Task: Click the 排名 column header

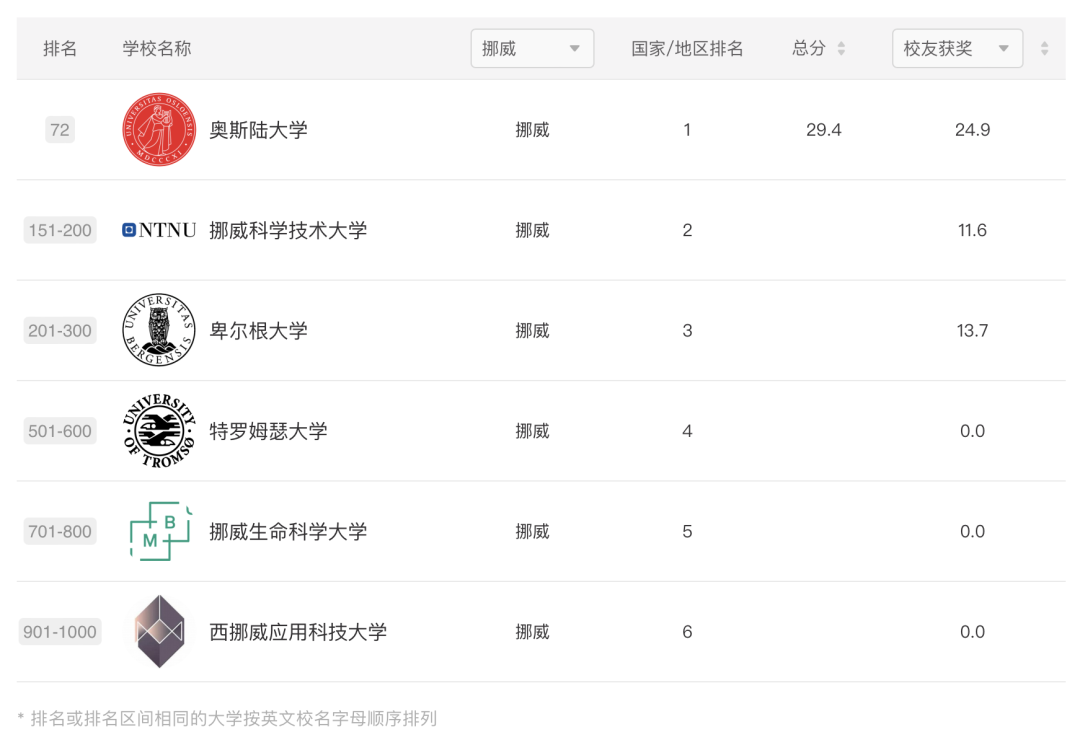Action: (x=60, y=48)
